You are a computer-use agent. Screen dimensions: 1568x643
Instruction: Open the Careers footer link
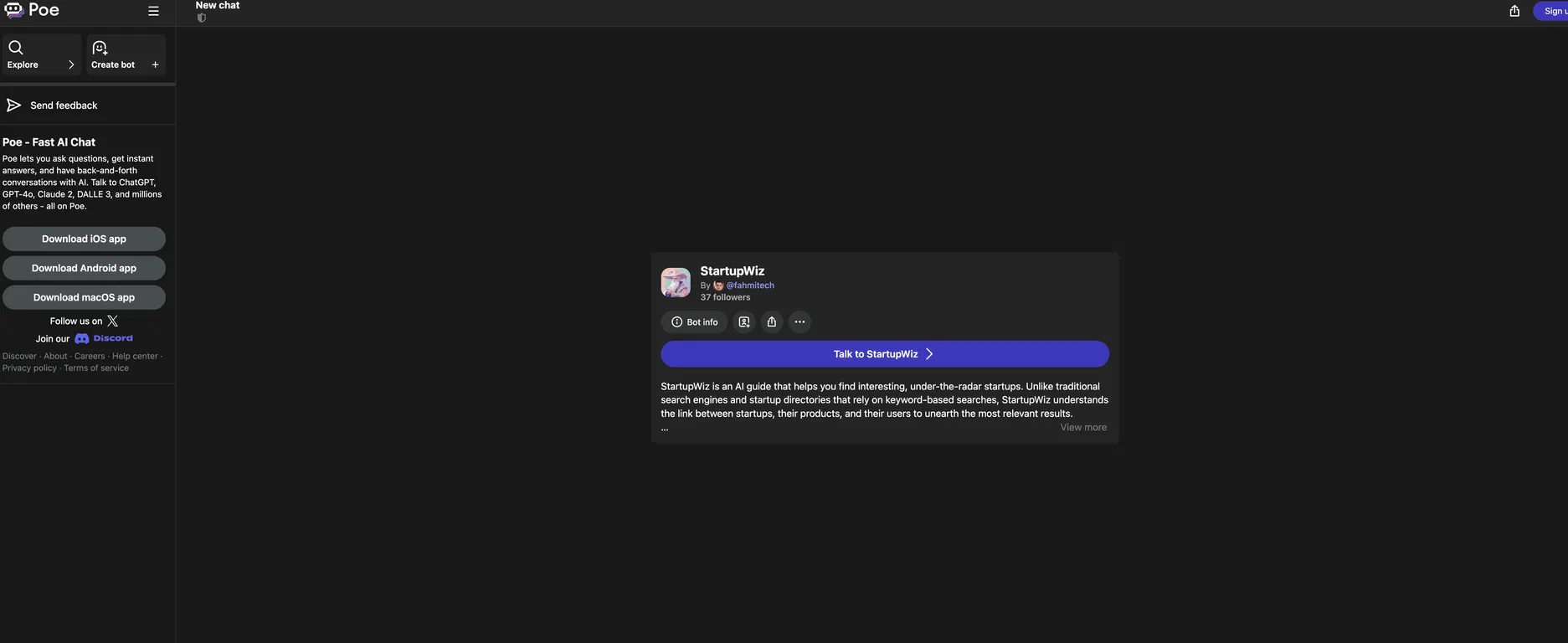(90, 356)
